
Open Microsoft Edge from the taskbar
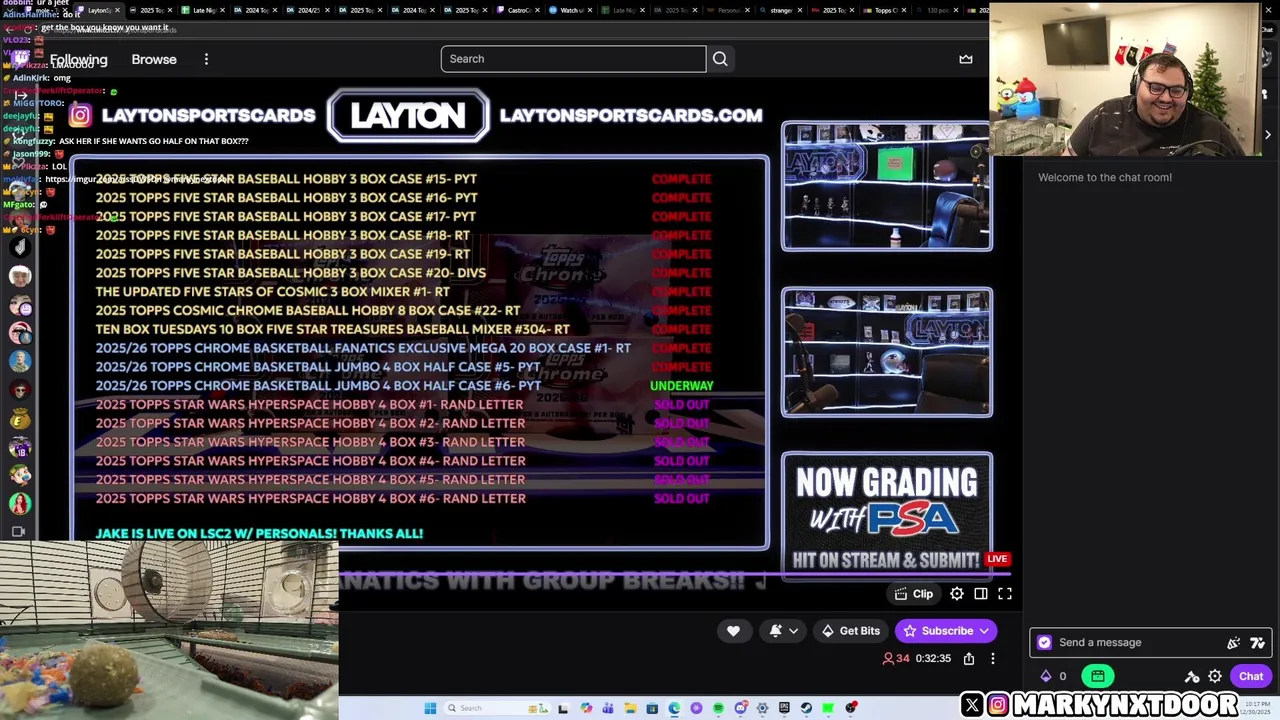click(x=674, y=708)
